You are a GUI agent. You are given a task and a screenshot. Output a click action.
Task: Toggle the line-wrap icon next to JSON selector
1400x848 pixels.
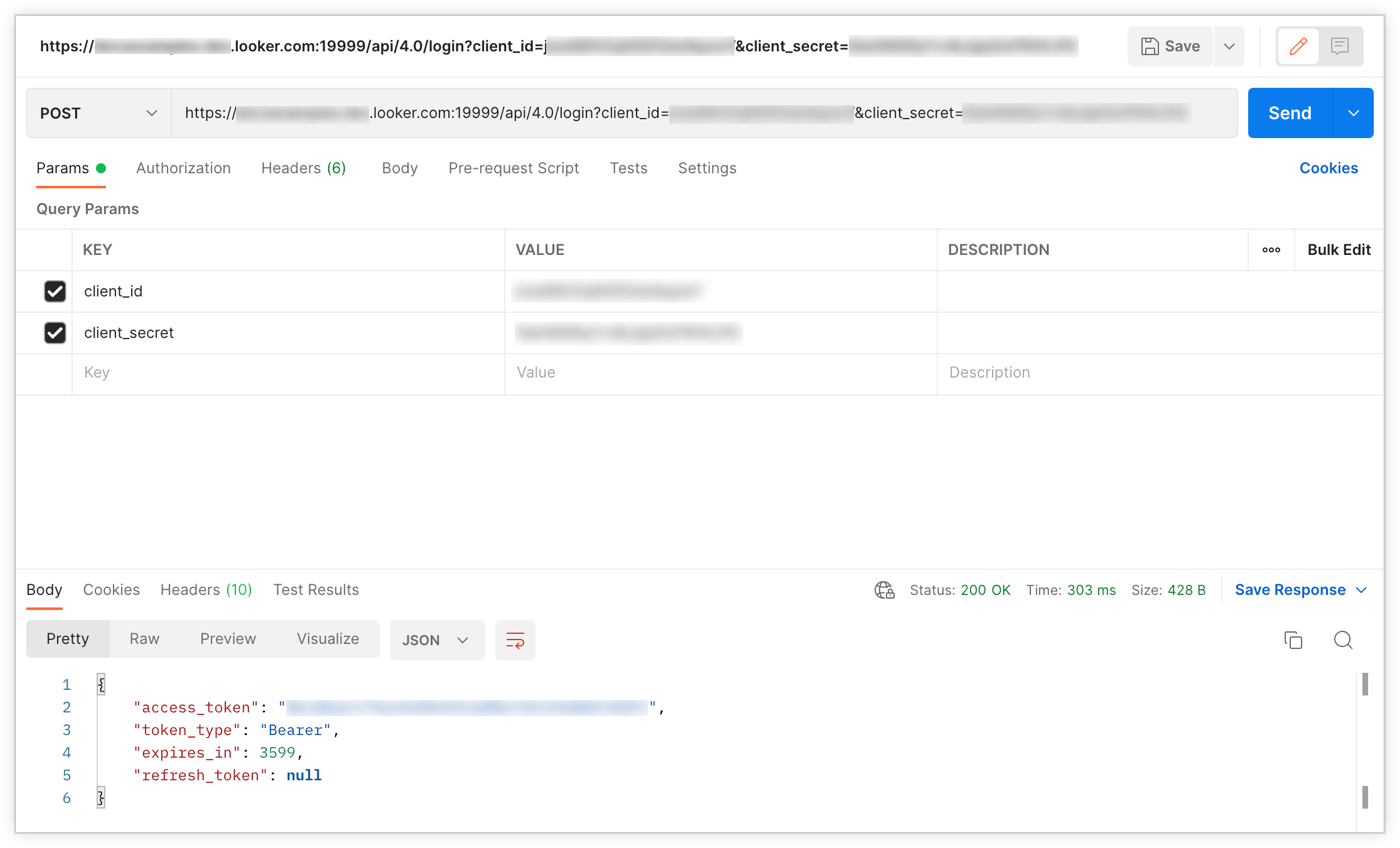coord(515,640)
